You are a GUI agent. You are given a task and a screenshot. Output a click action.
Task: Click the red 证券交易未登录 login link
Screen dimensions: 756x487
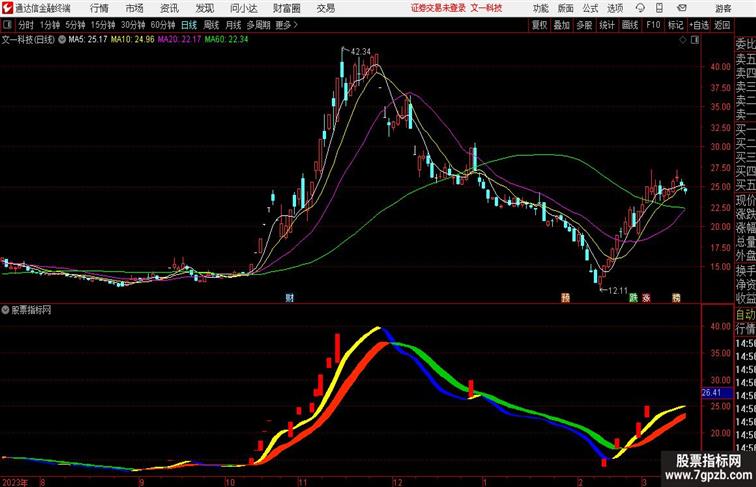[x=438, y=8]
